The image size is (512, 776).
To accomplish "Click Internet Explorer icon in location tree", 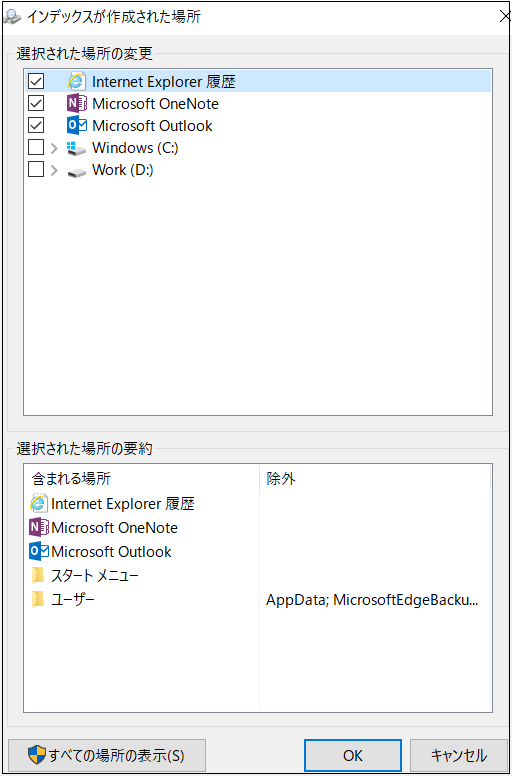I will pyautogui.click(x=76, y=81).
